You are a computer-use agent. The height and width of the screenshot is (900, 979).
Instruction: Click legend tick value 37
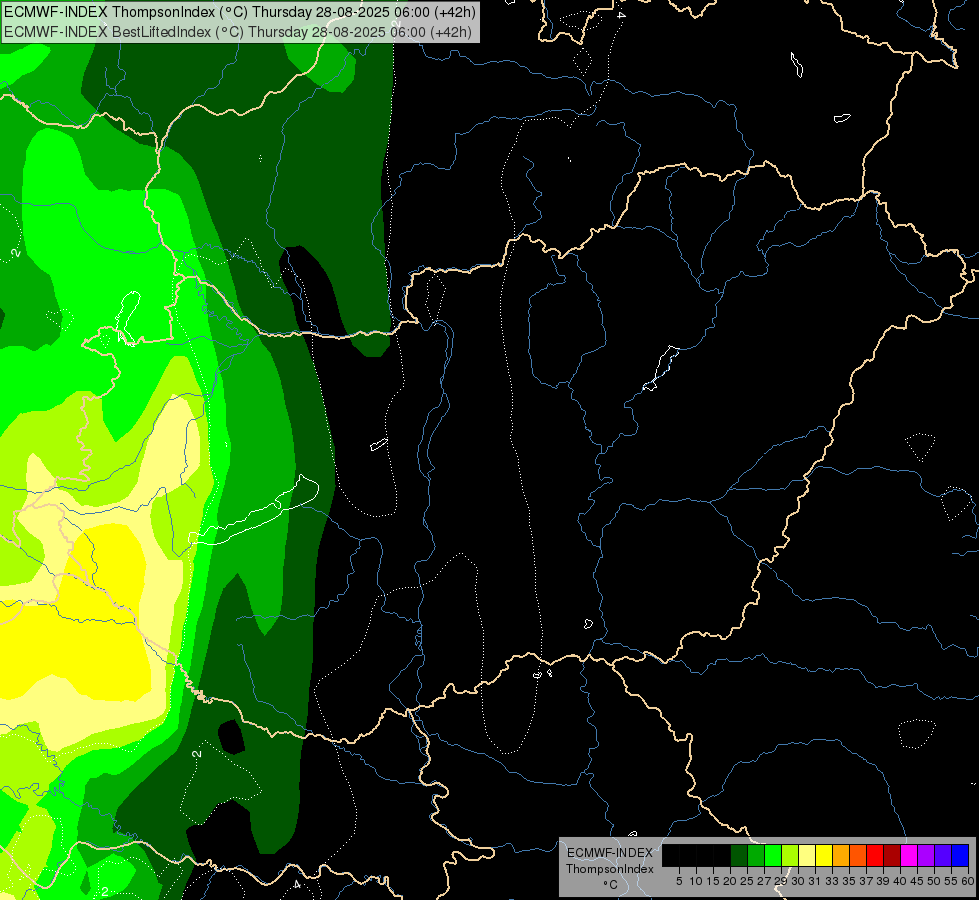(867, 881)
